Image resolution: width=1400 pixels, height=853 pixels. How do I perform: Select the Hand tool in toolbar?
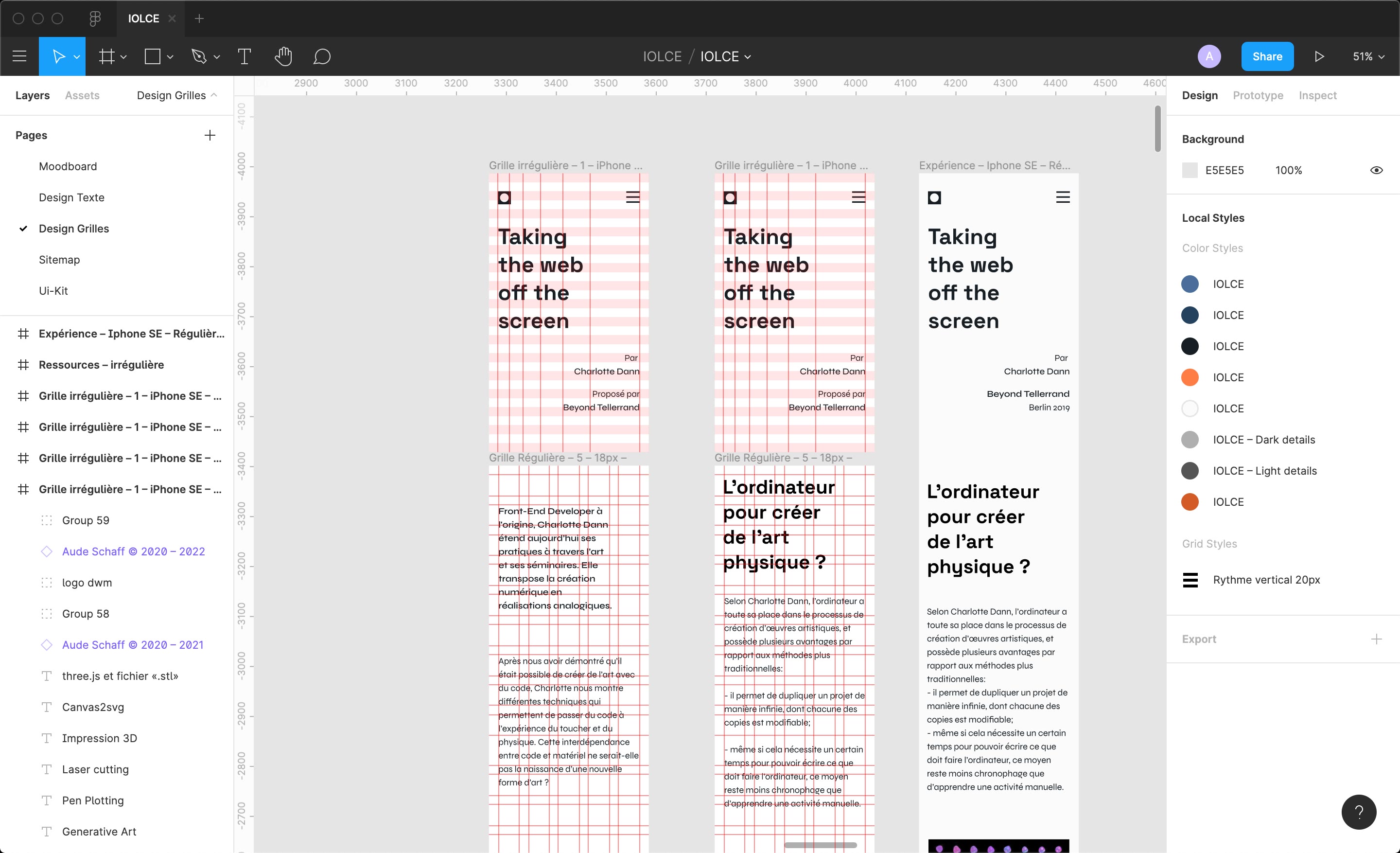point(283,56)
